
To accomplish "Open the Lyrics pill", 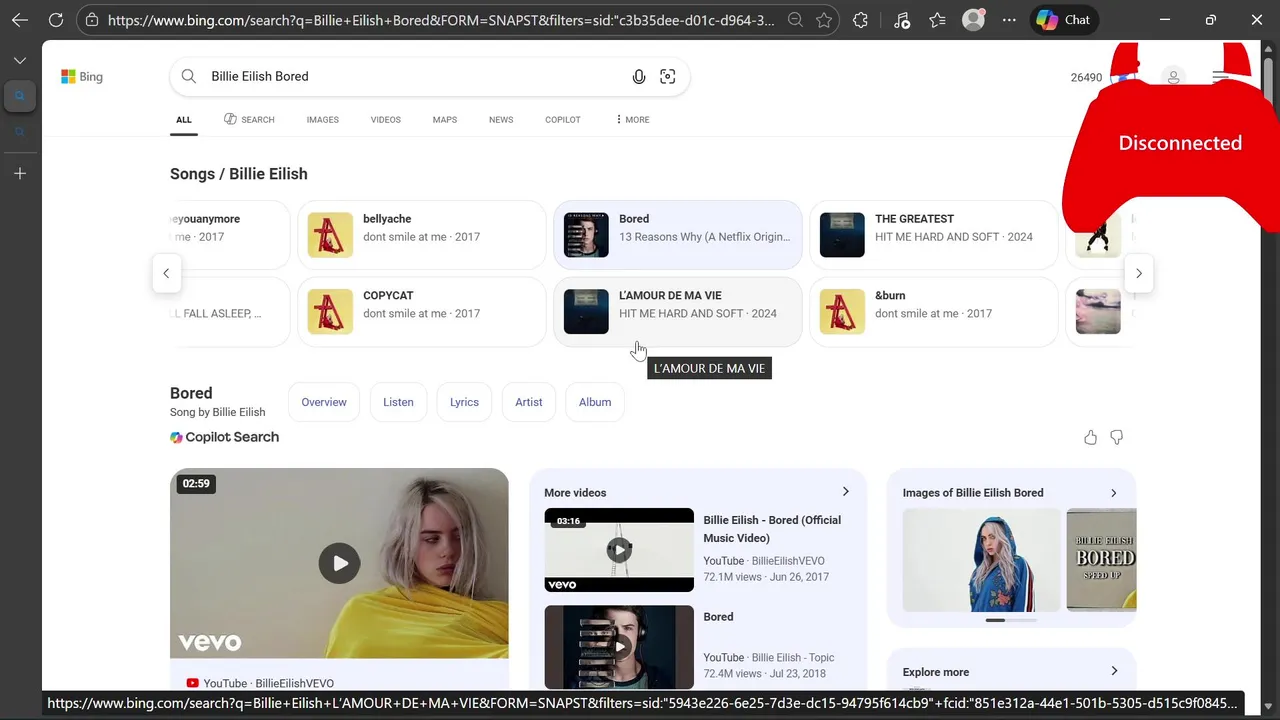I will (x=464, y=402).
